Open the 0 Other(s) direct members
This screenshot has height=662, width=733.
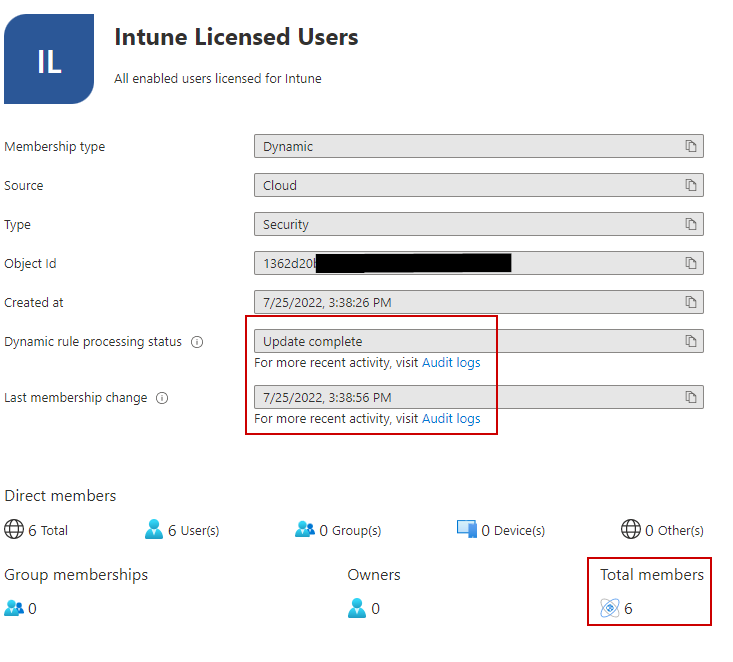(662, 530)
